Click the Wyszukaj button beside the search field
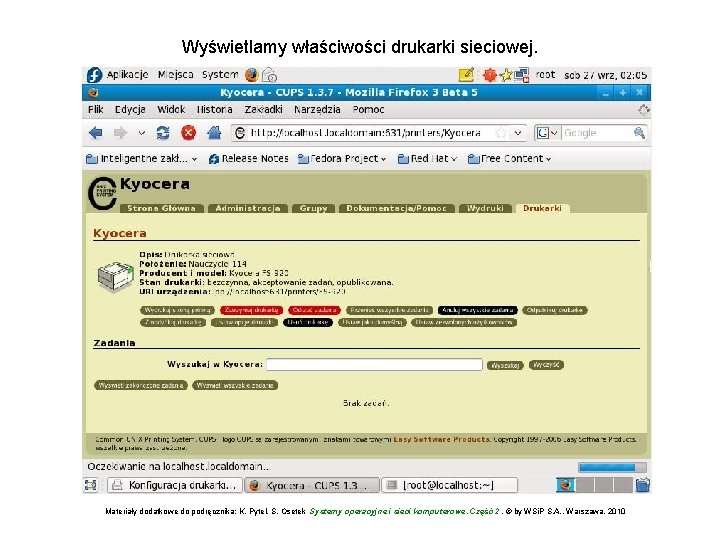 [x=505, y=366]
